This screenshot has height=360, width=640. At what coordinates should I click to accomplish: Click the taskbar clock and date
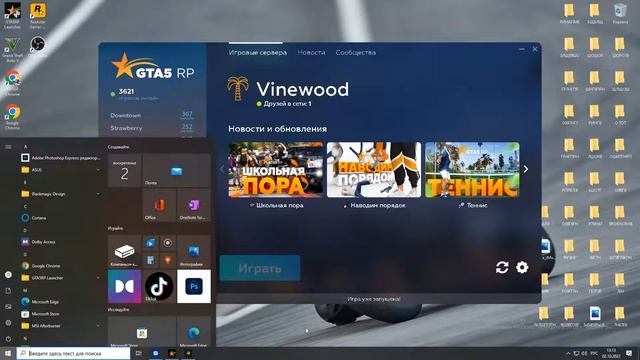click(611, 353)
